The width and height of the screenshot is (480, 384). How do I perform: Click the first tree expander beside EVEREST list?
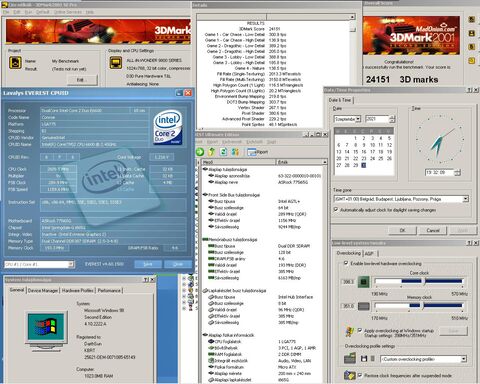[x=184, y=278]
